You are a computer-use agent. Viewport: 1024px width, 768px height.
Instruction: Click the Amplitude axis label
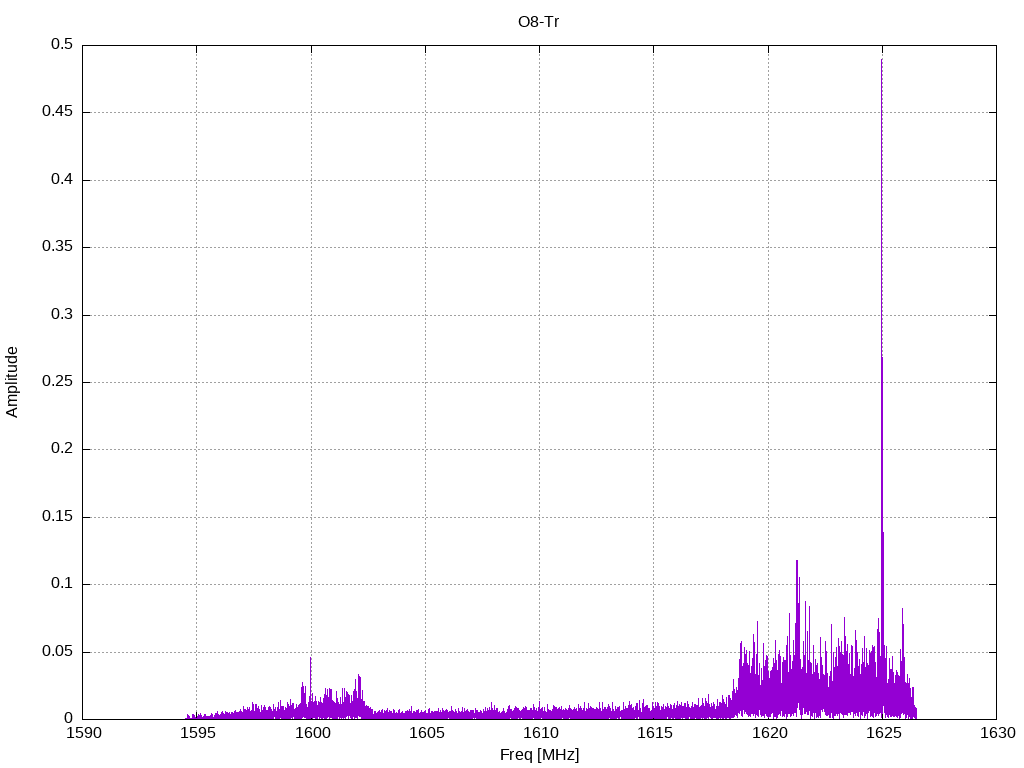(12, 382)
